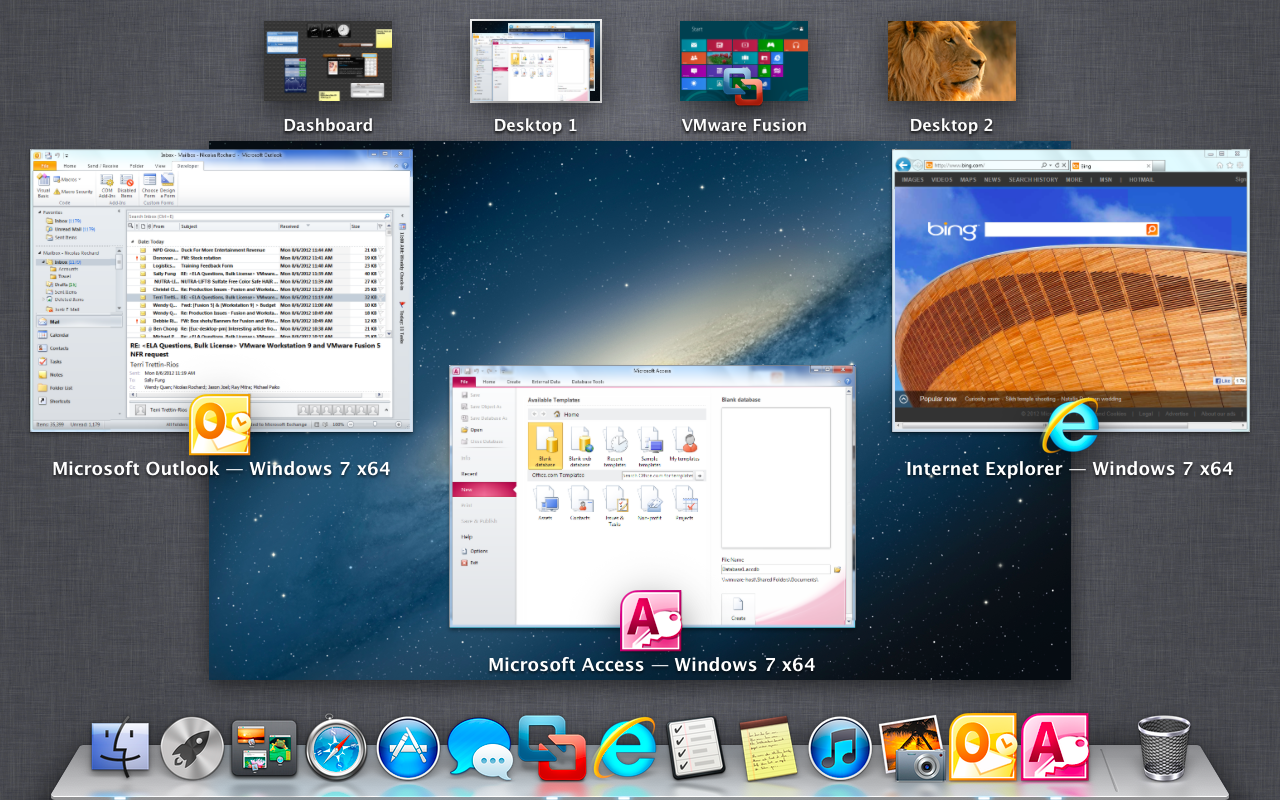Viewport: 1280px width, 800px height.
Task: Launch iTunes from the Dock
Action: (x=840, y=748)
